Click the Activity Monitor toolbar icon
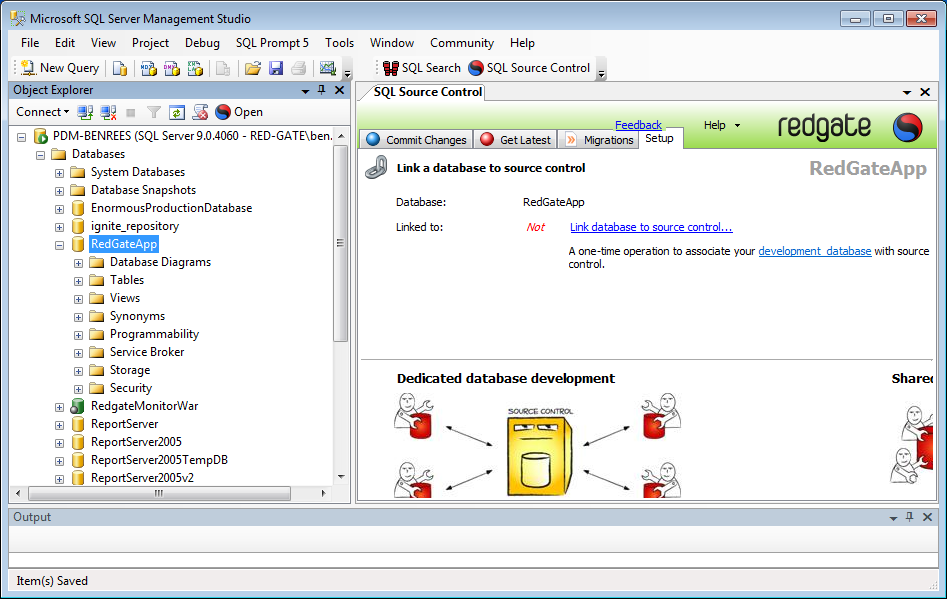This screenshot has width=947, height=599. 327,68
